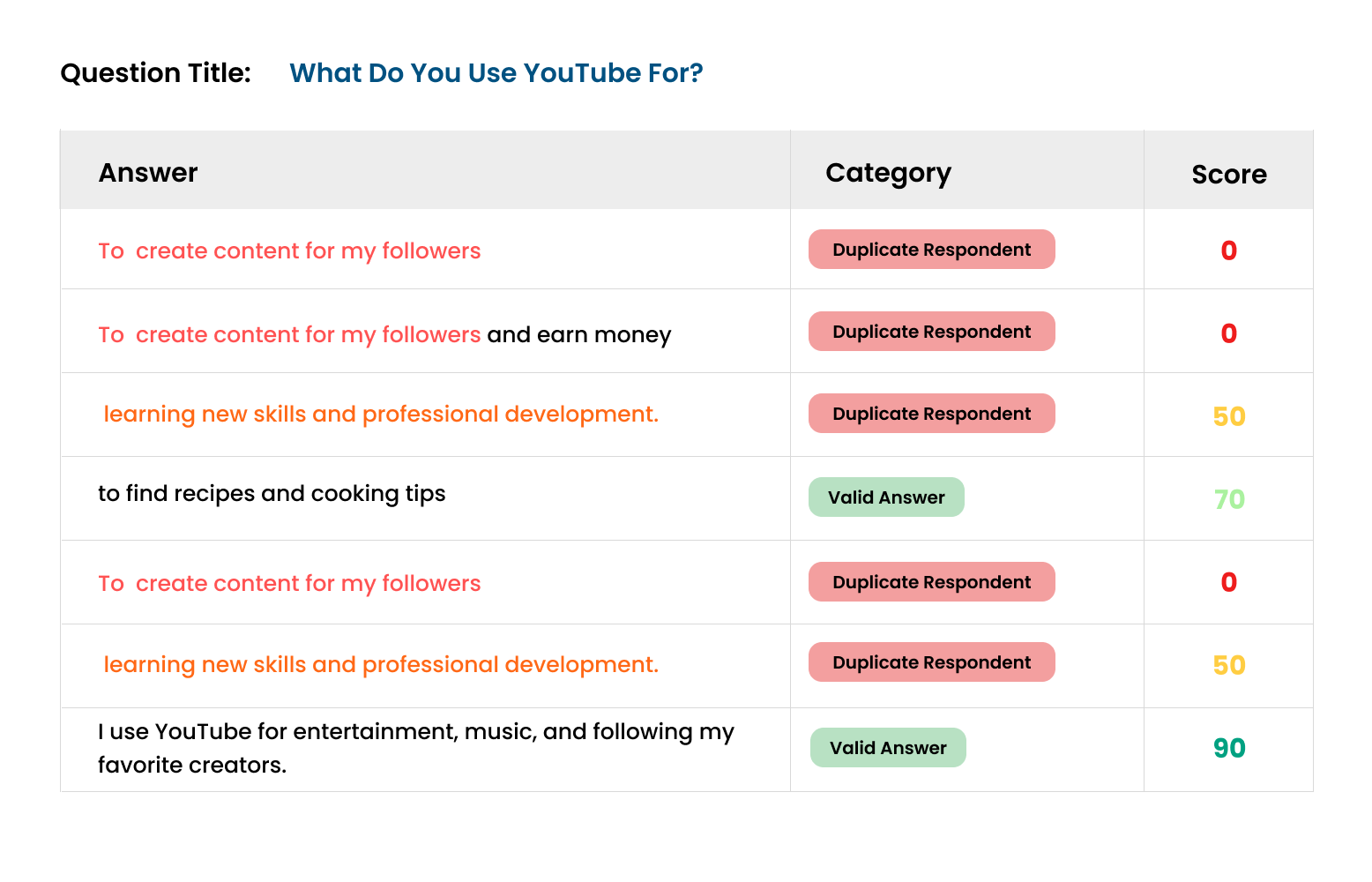Viewport: 1372px width, 882px height.
Task: Select the Score column header
Action: coord(1229,175)
